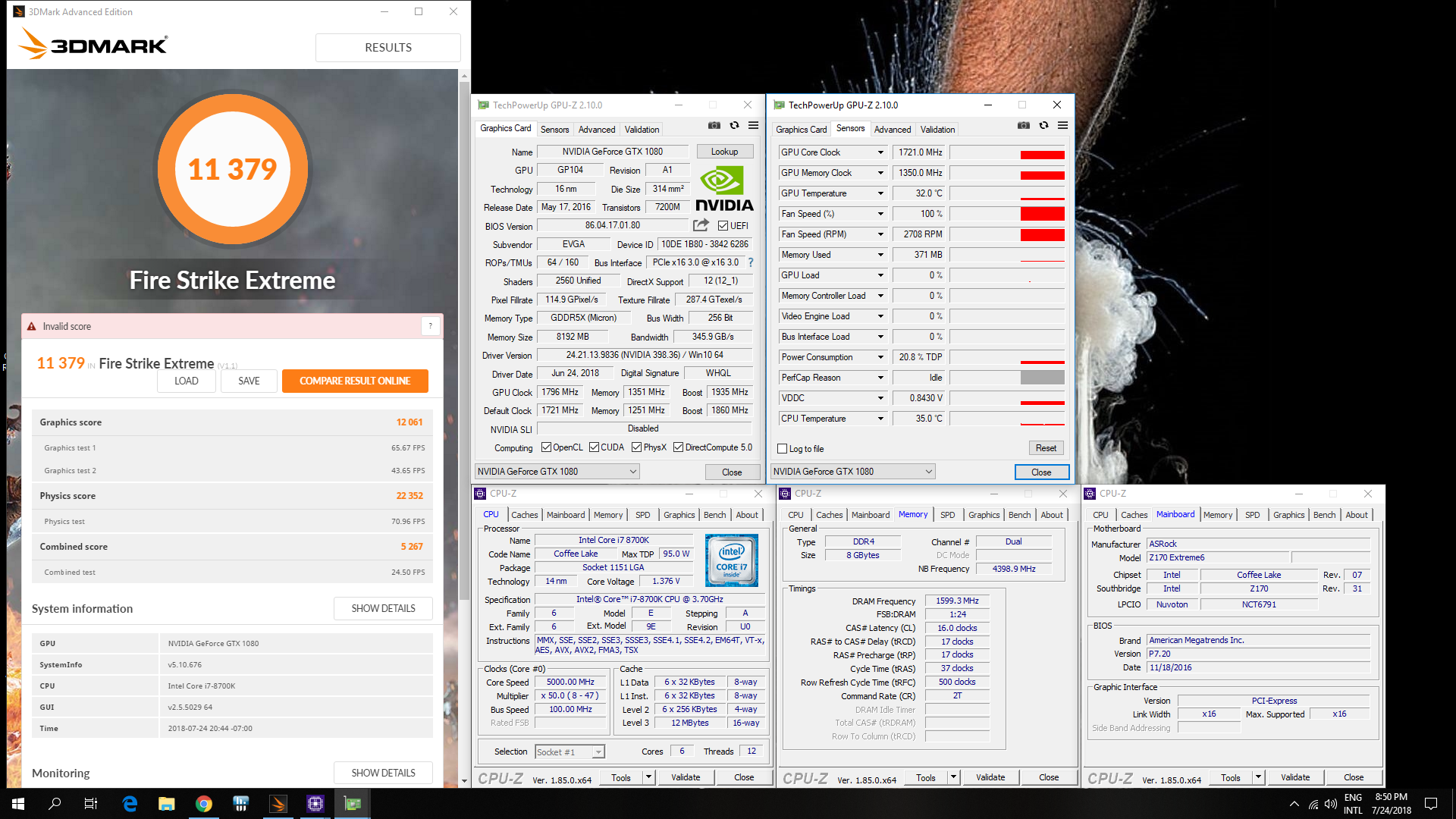Click the Fan Speed (%) red graph bar
This screenshot has height=819, width=1456.
1042,214
